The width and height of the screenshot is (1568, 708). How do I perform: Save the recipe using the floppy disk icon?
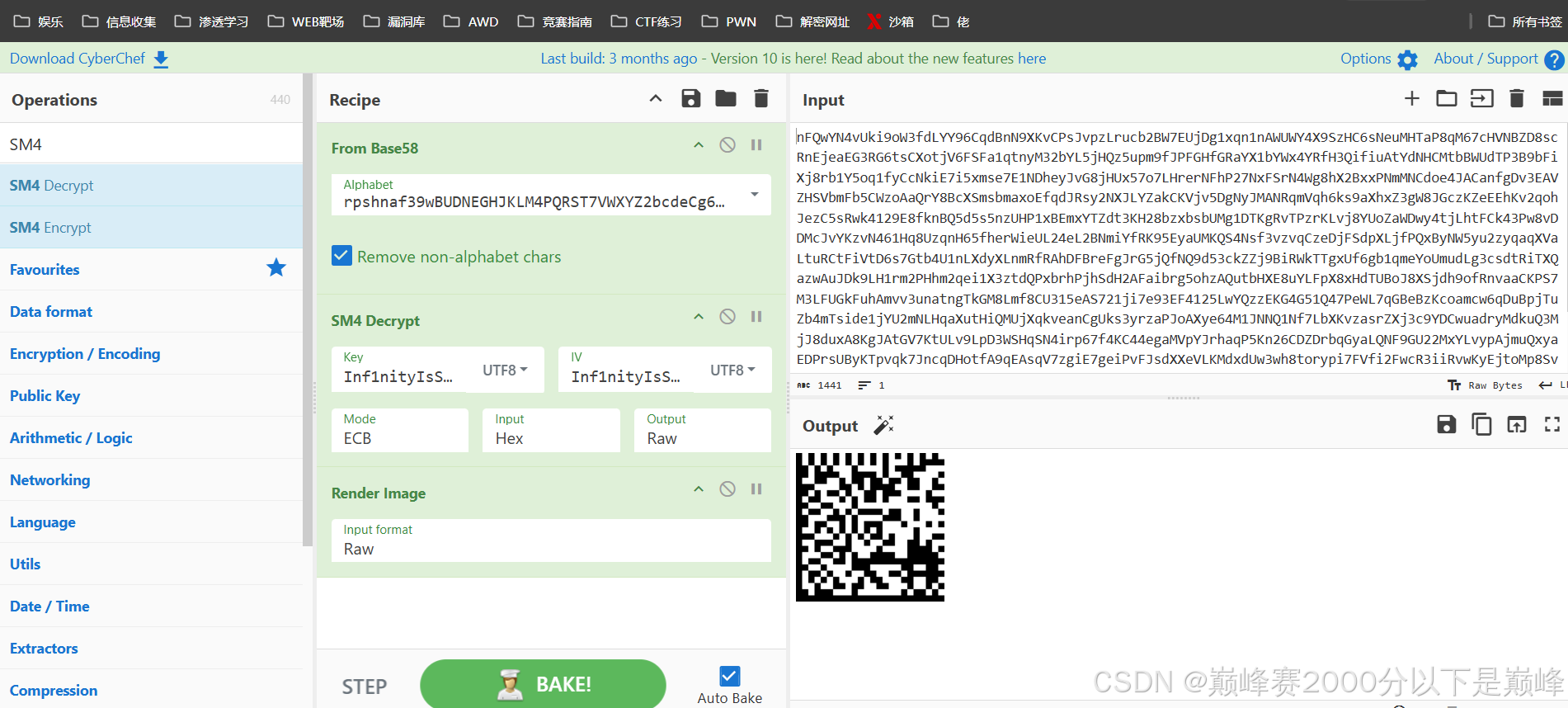[691, 99]
